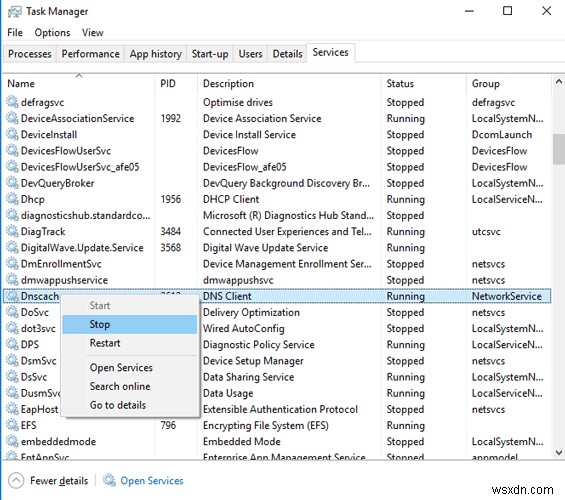Image resolution: width=565 pixels, height=500 pixels.
Task: Click the gear icon beside DmEnrollmentSvc
Action: (12, 264)
